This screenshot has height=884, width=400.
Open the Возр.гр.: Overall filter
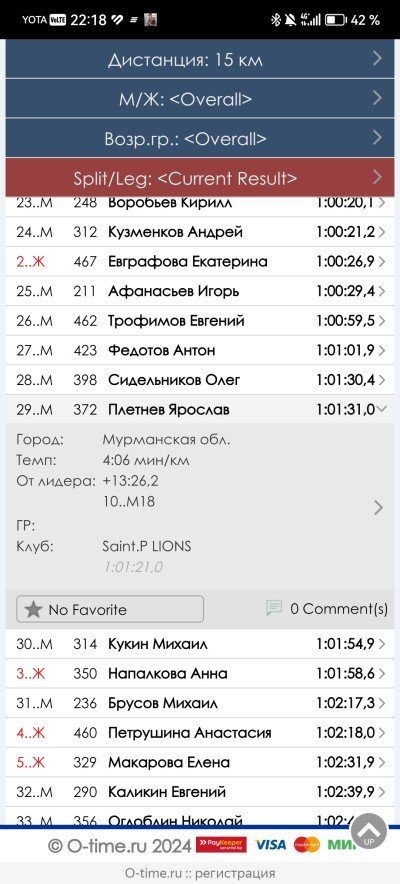click(x=200, y=138)
